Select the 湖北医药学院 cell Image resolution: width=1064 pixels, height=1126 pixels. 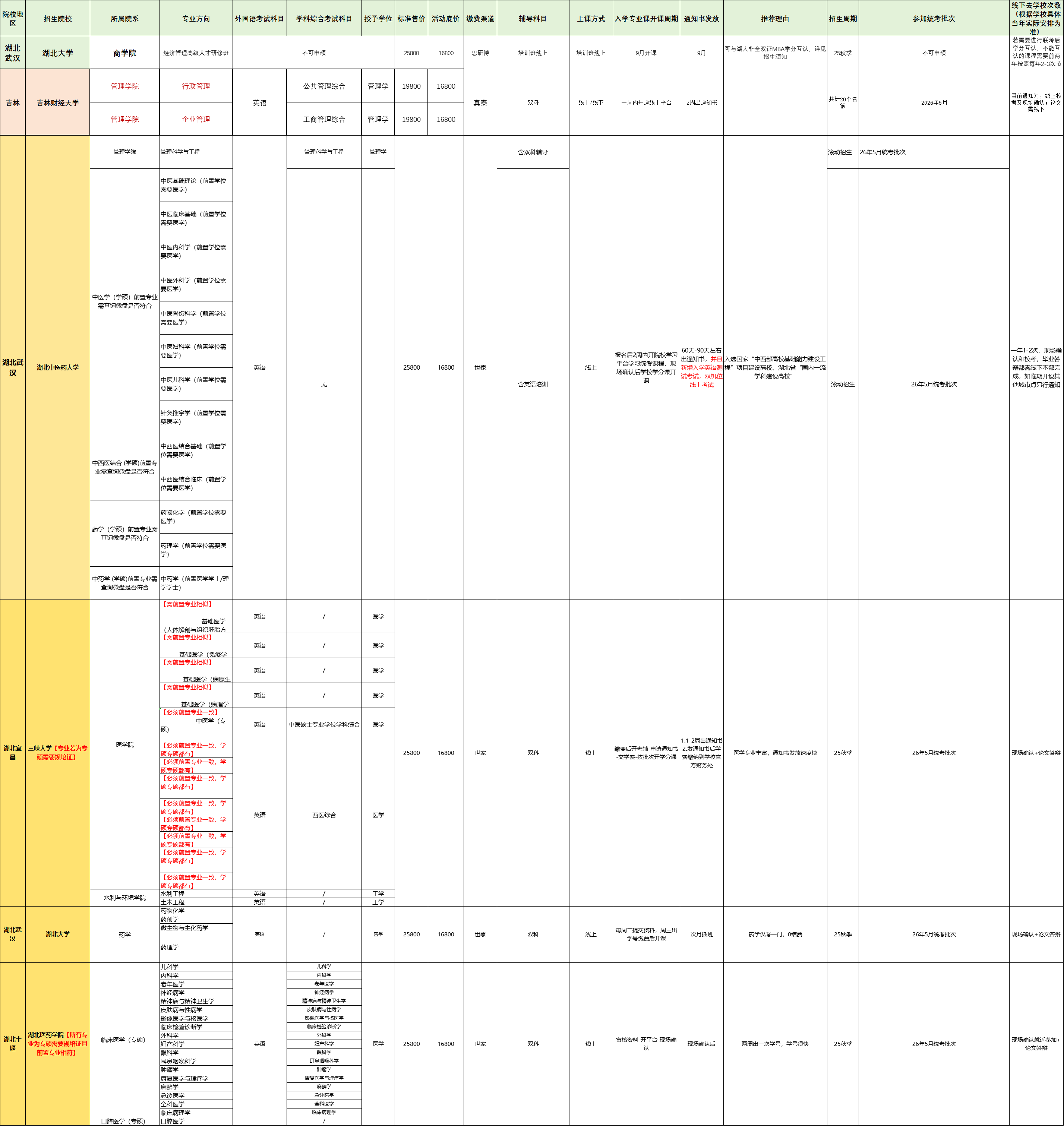pos(57,1043)
